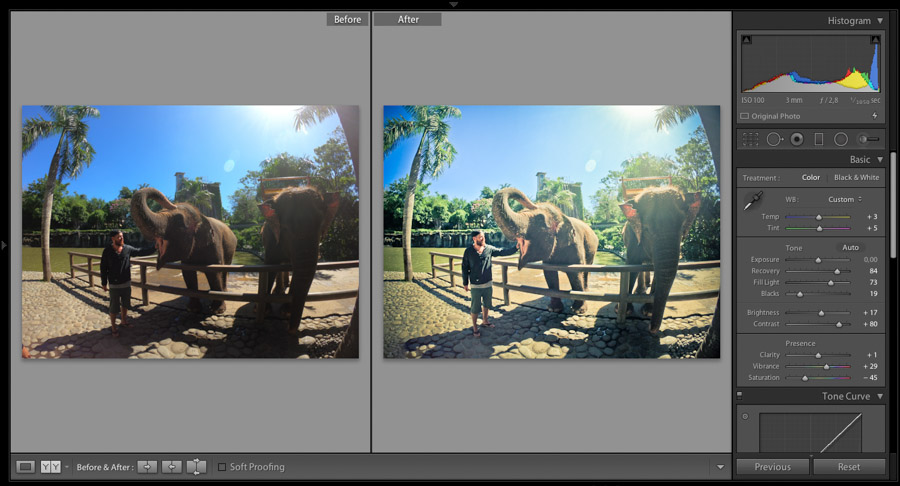Click the Saturation value -45 field
900x486 pixels.
pyautogui.click(x=870, y=378)
